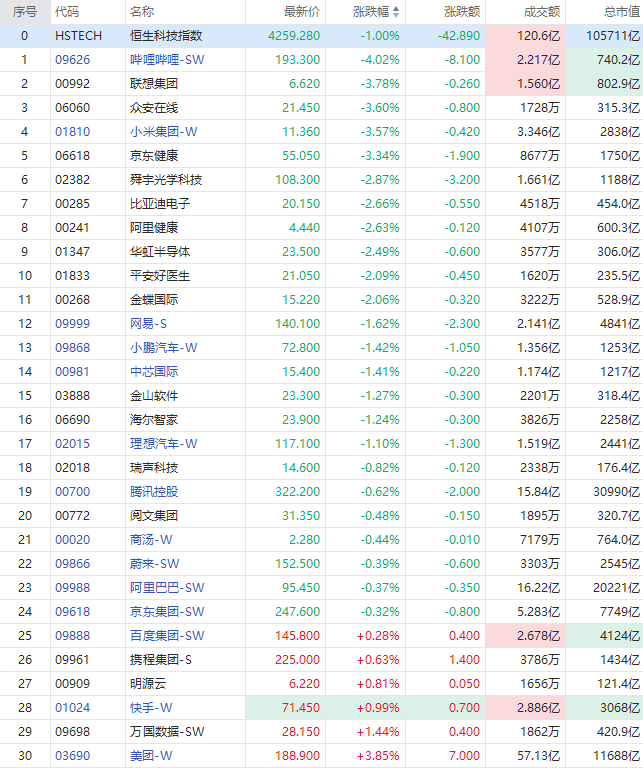Open 腾讯控股 stock link
This screenshot has width=643, height=768.
(x=154, y=492)
